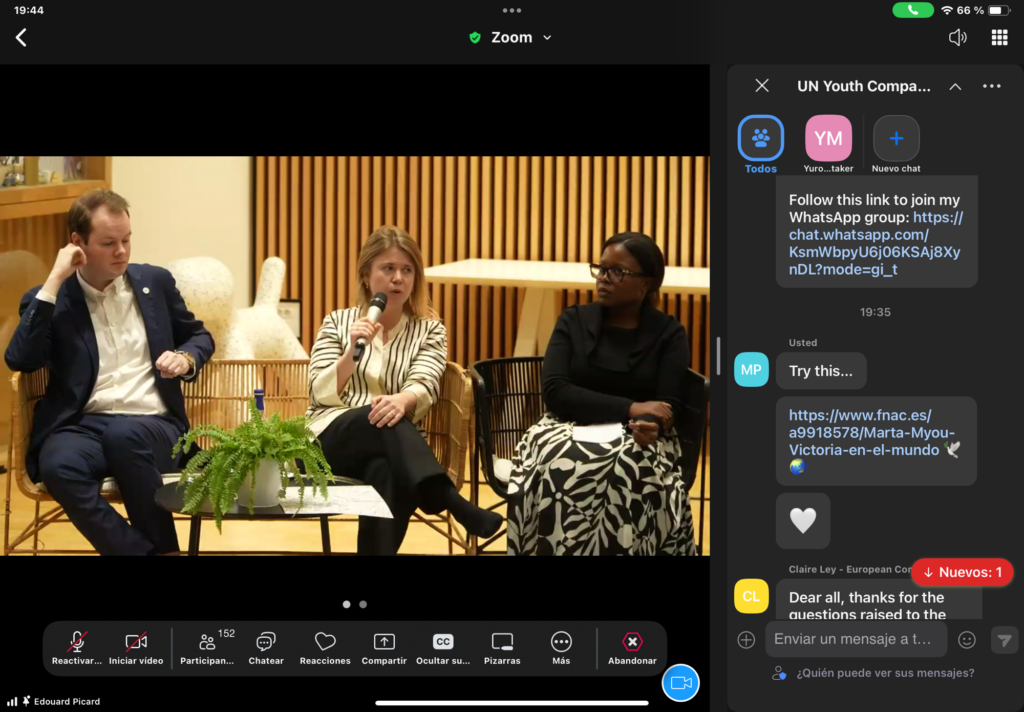Jump to new messages via Nuevos: 1
1024x712 pixels.
[x=962, y=572]
